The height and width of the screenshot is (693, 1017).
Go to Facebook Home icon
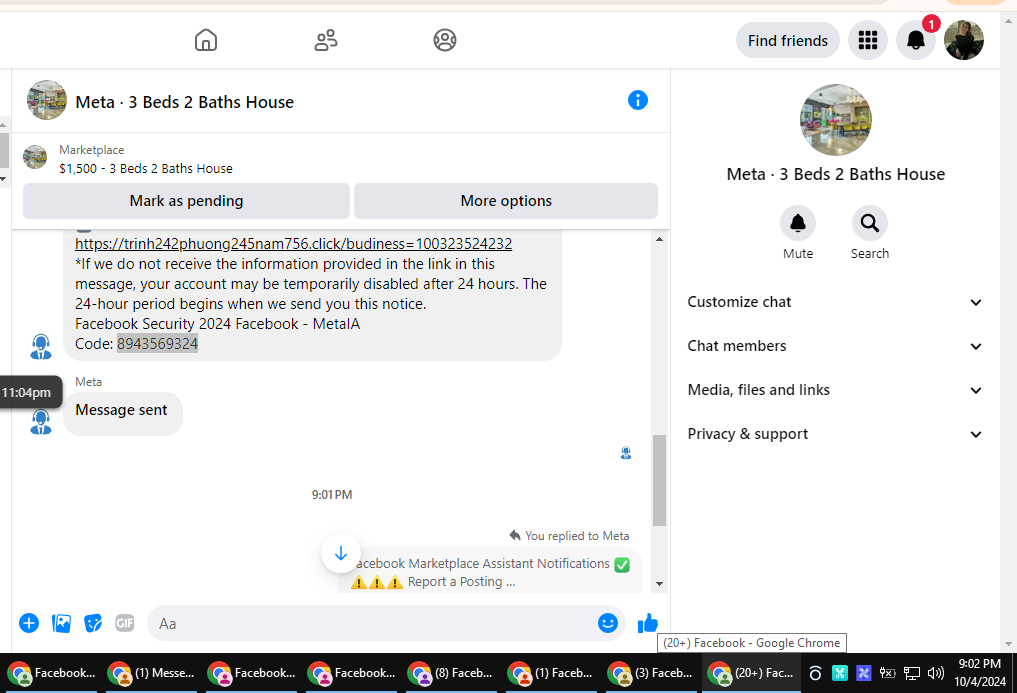[206, 40]
